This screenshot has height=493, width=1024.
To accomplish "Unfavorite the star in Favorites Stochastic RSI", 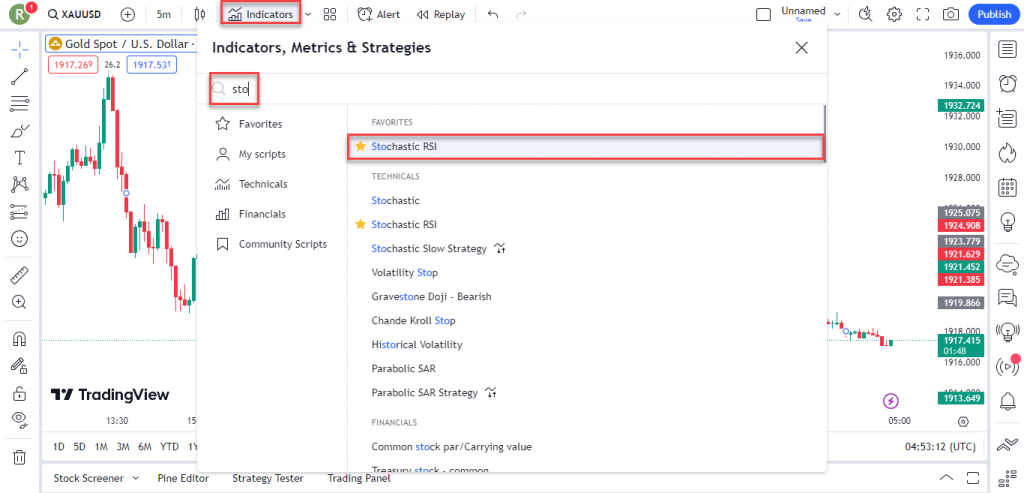I will coord(360,147).
